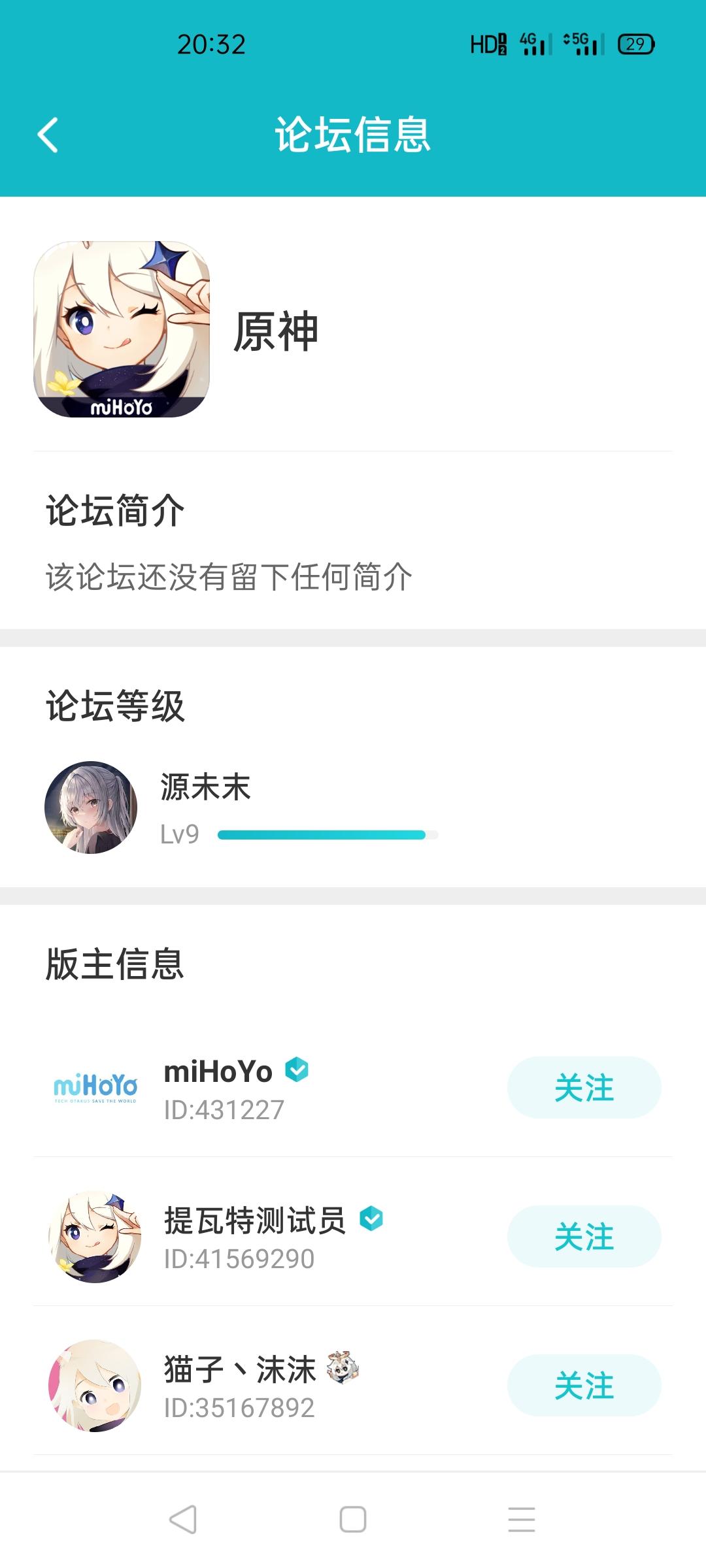Tap the 源未末 username text
The width and height of the screenshot is (706, 1568).
(x=205, y=787)
